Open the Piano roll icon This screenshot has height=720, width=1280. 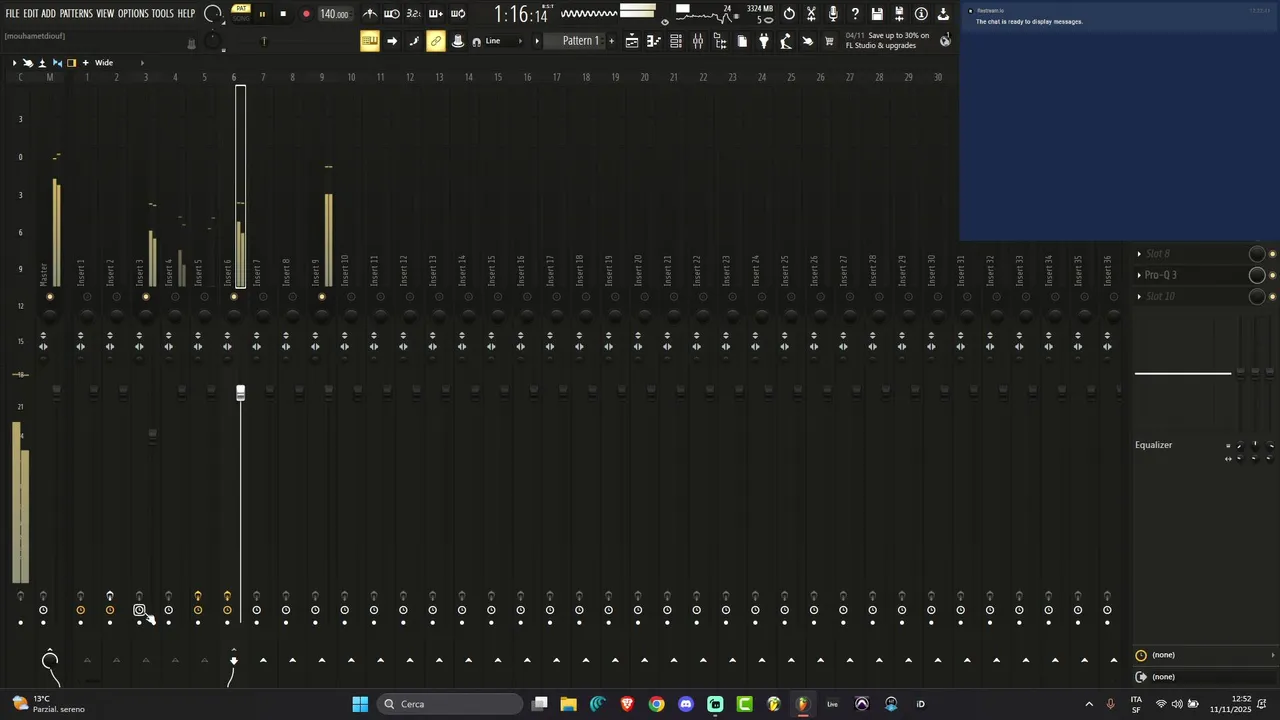click(x=654, y=41)
